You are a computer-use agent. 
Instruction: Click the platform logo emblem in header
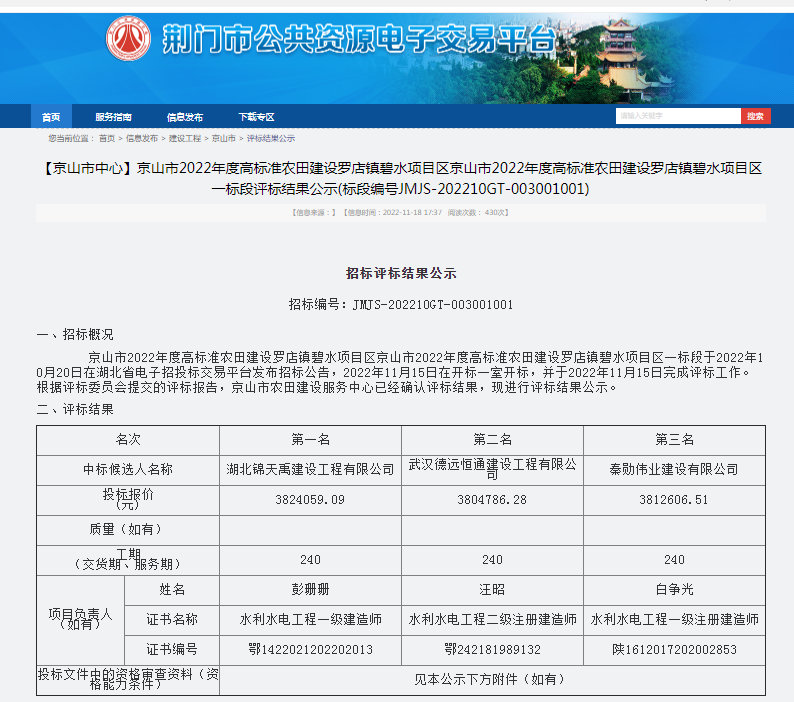[128, 39]
